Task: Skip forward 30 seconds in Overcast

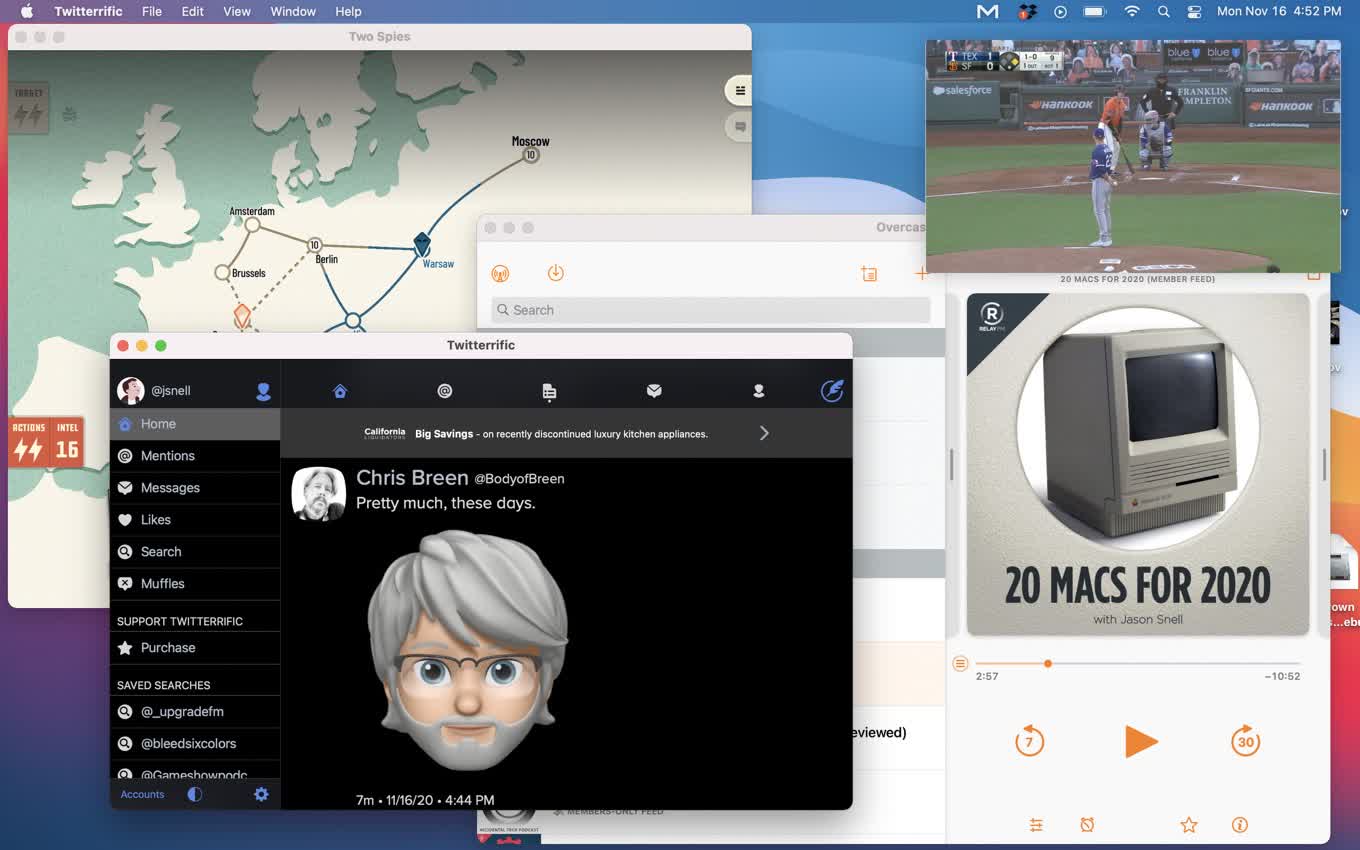Action: coord(1245,741)
